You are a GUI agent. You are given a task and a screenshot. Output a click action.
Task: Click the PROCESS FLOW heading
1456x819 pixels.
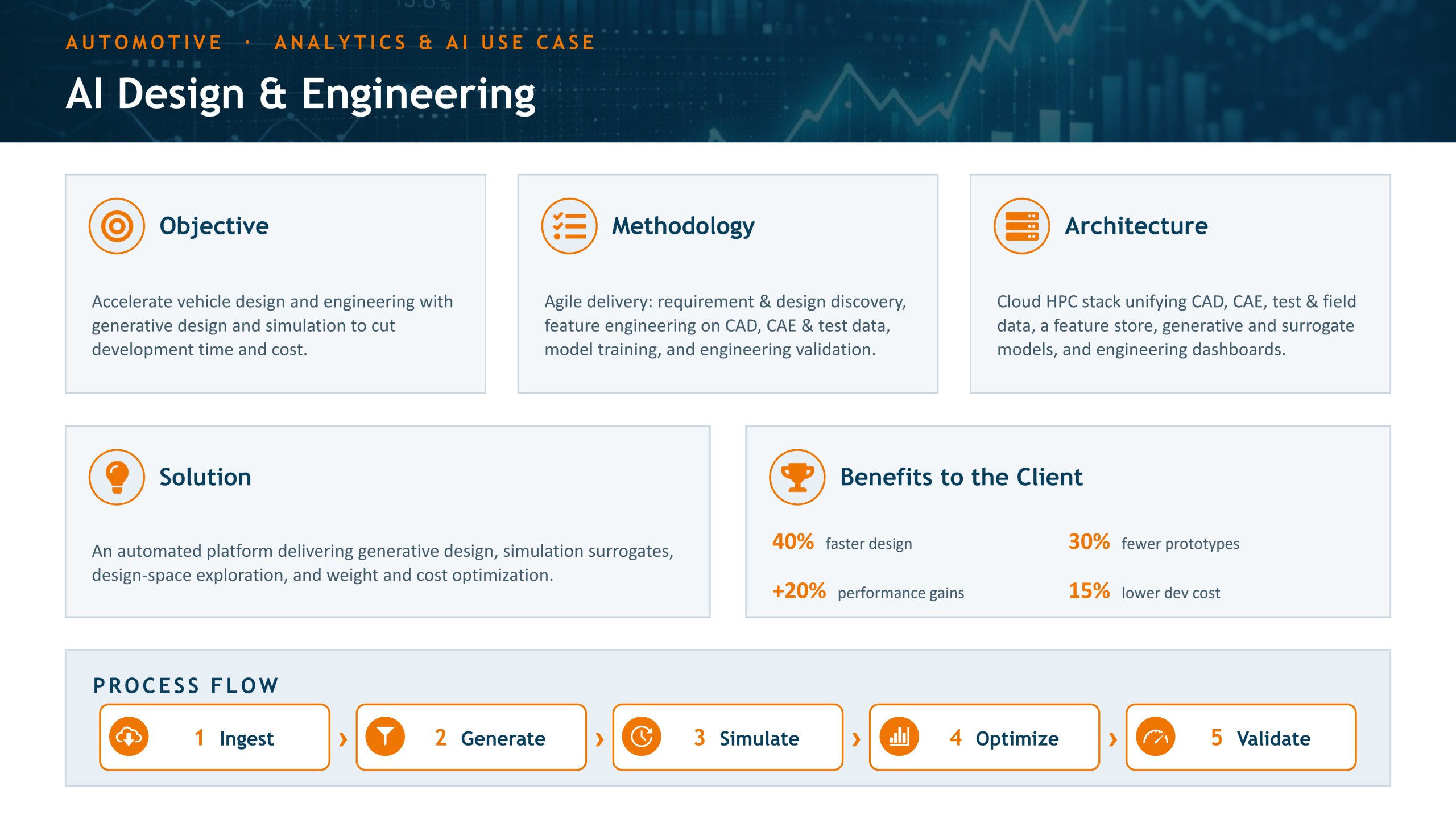click(x=186, y=685)
